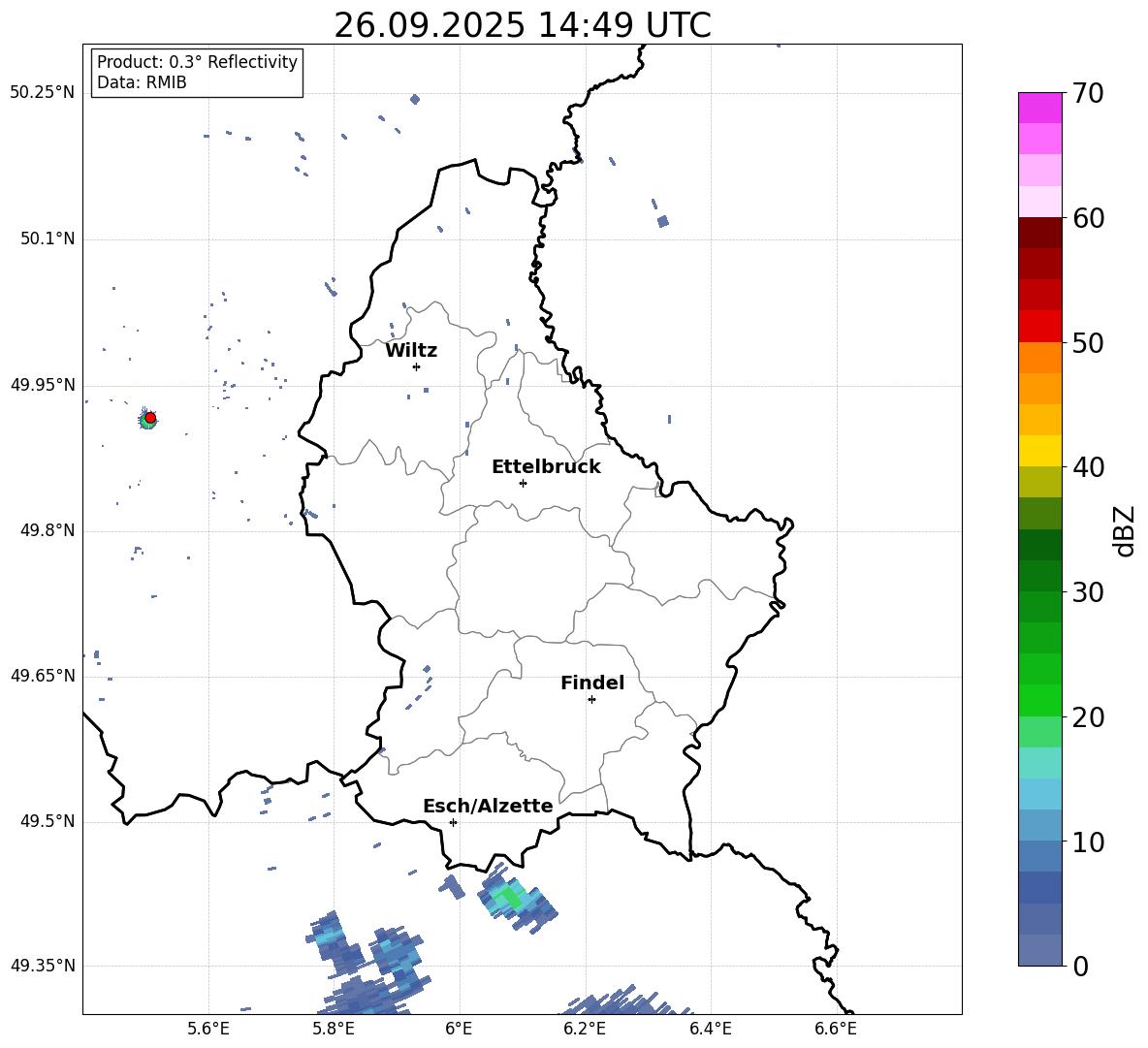Click the colorbar 60 tick label
The image size is (1148, 1048).
(x=1088, y=218)
